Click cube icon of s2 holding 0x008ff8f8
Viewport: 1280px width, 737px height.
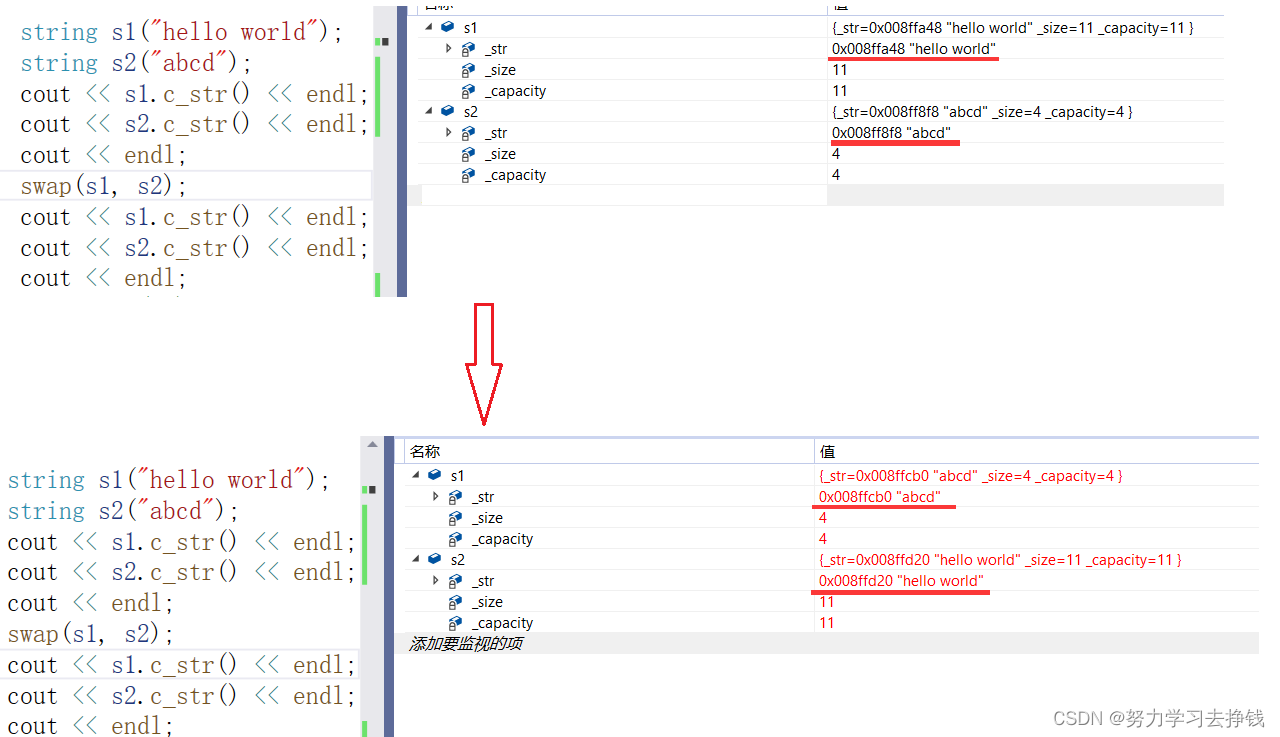(x=447, y=112)
